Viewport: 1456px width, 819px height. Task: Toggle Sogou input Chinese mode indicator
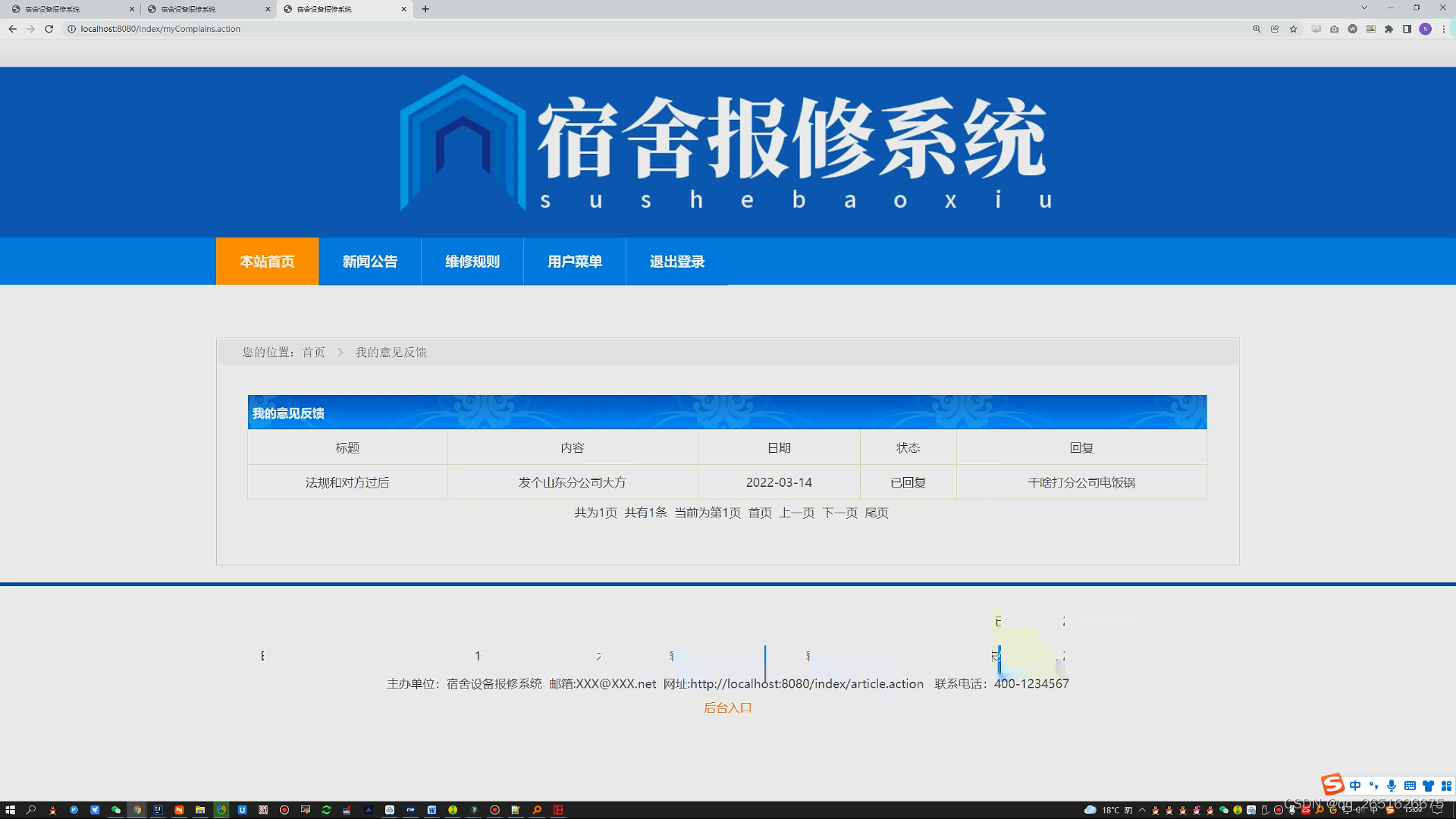pyautogui.click(x=1355, y=786)
